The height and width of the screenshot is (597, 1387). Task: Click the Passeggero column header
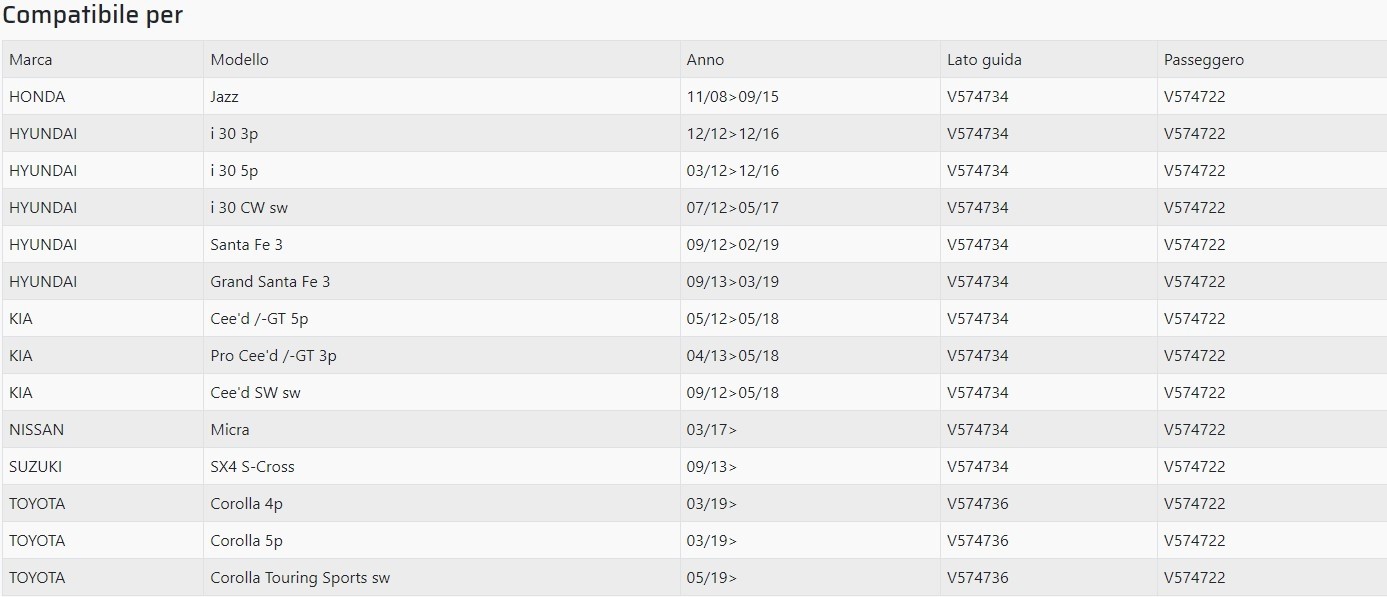[x=1203, y=60]
